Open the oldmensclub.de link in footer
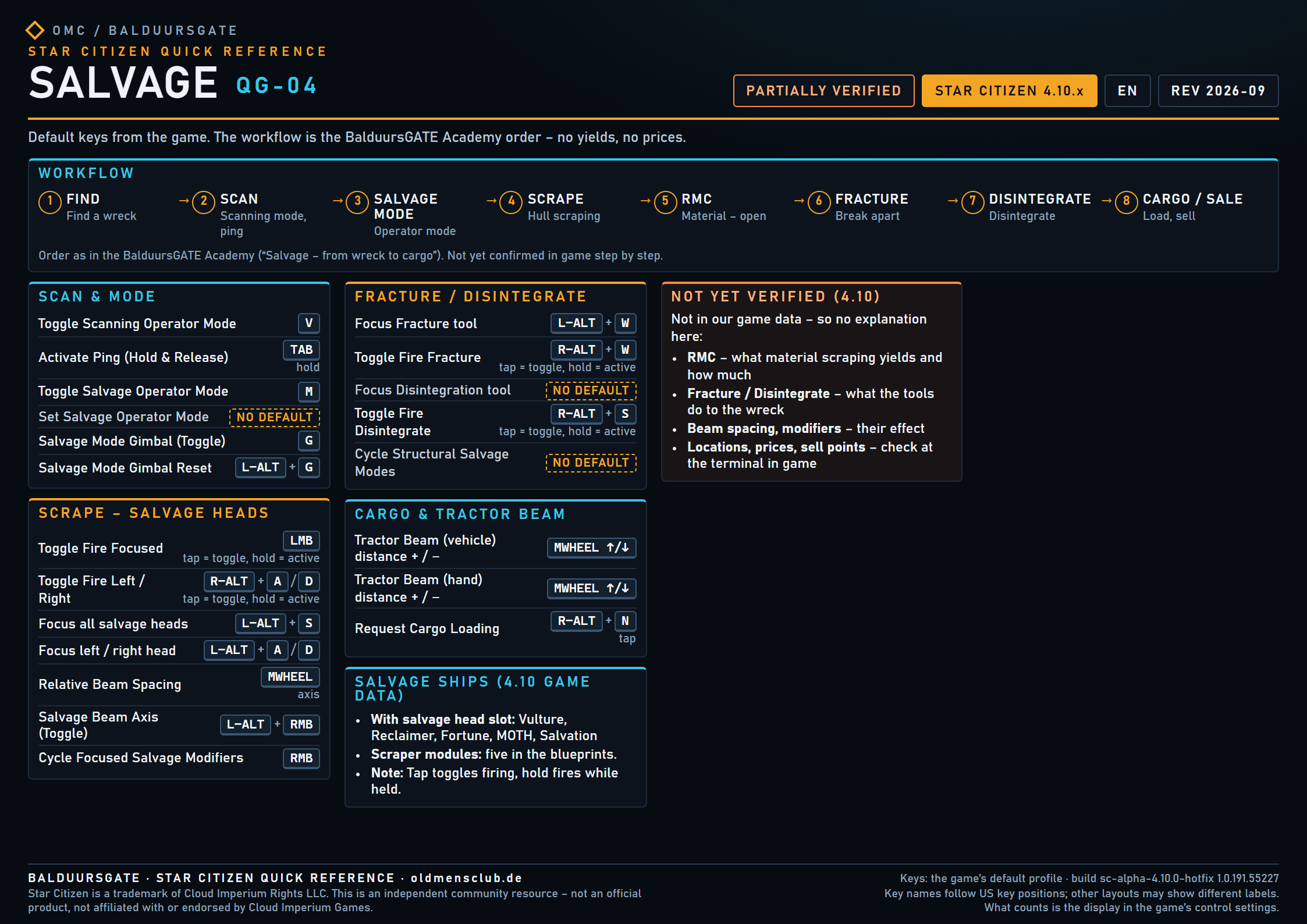1307x924 pixels. pyautogui.click(x=467, y=878)
